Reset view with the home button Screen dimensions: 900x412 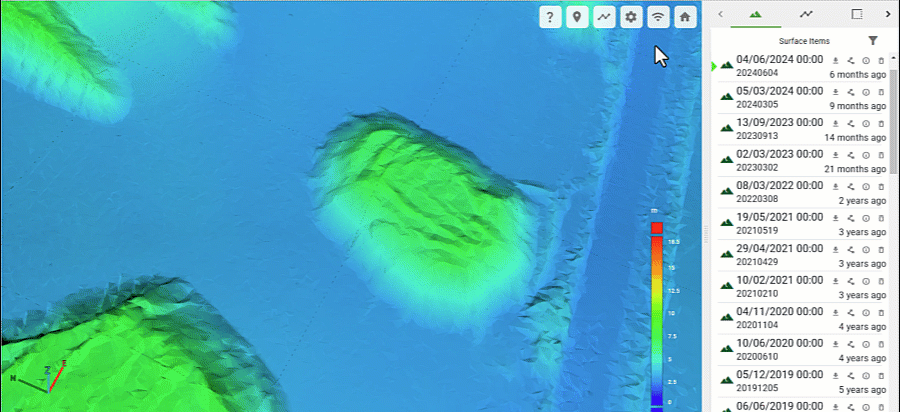[685, 17]
